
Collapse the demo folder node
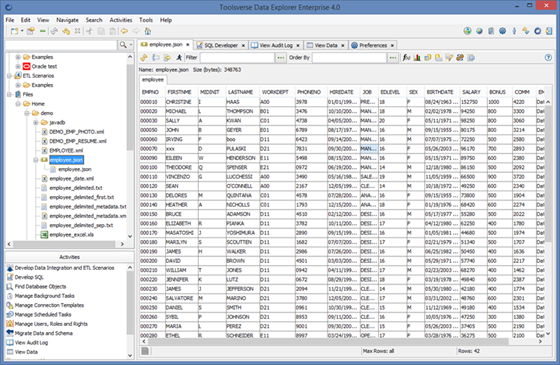(27, 113)
